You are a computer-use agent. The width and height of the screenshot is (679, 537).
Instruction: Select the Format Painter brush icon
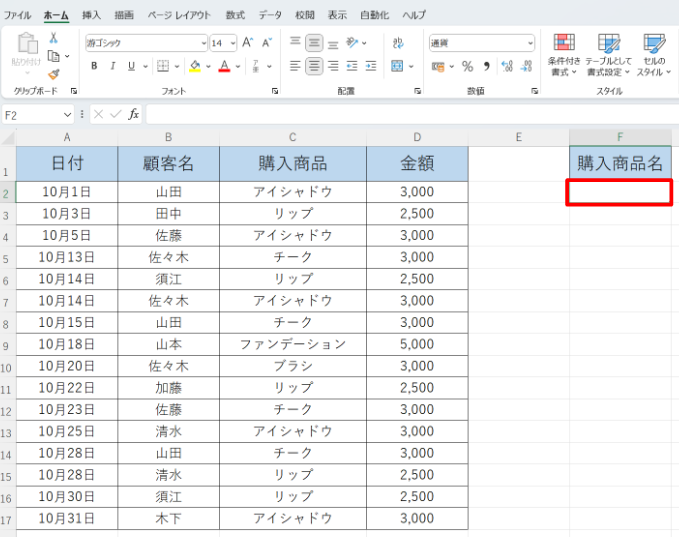53,73
